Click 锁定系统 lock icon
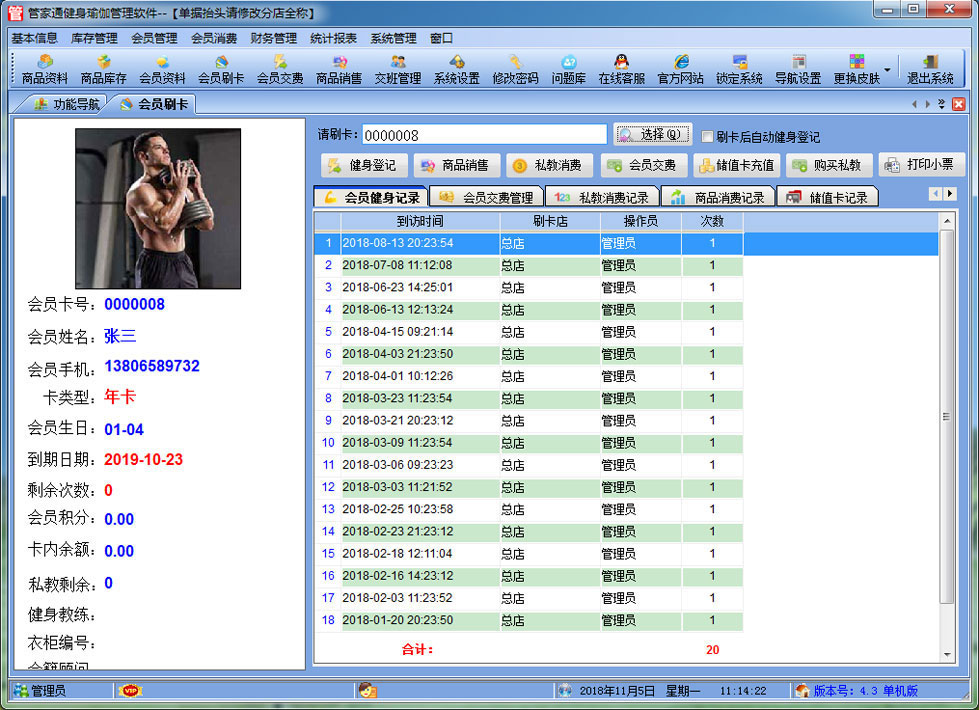This screenshot has width=979, height=710. (x=739, y=69)
